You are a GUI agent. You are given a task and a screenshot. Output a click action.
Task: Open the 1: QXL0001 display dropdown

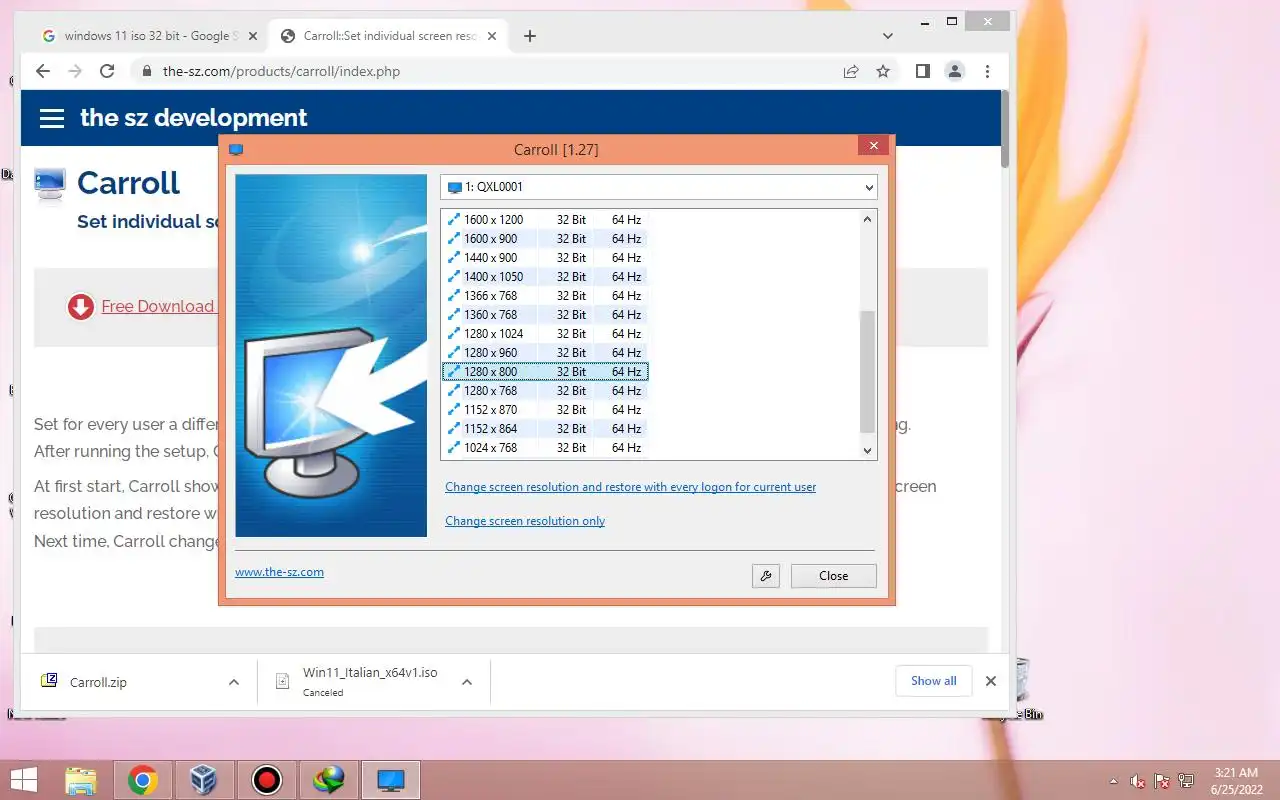(x=658, y=187)
